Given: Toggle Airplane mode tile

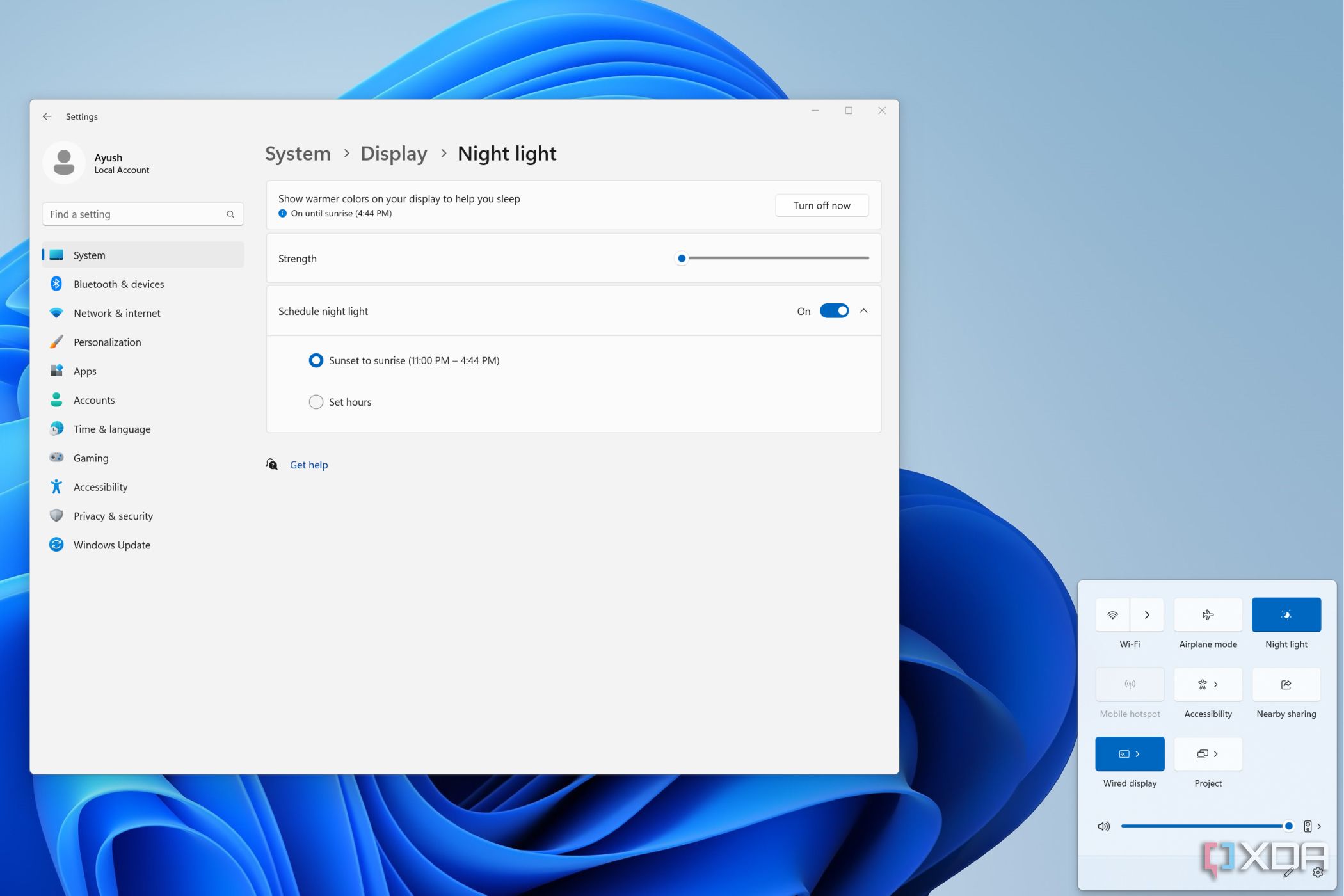Looking at the screenshot, I should coord(1208,614).
